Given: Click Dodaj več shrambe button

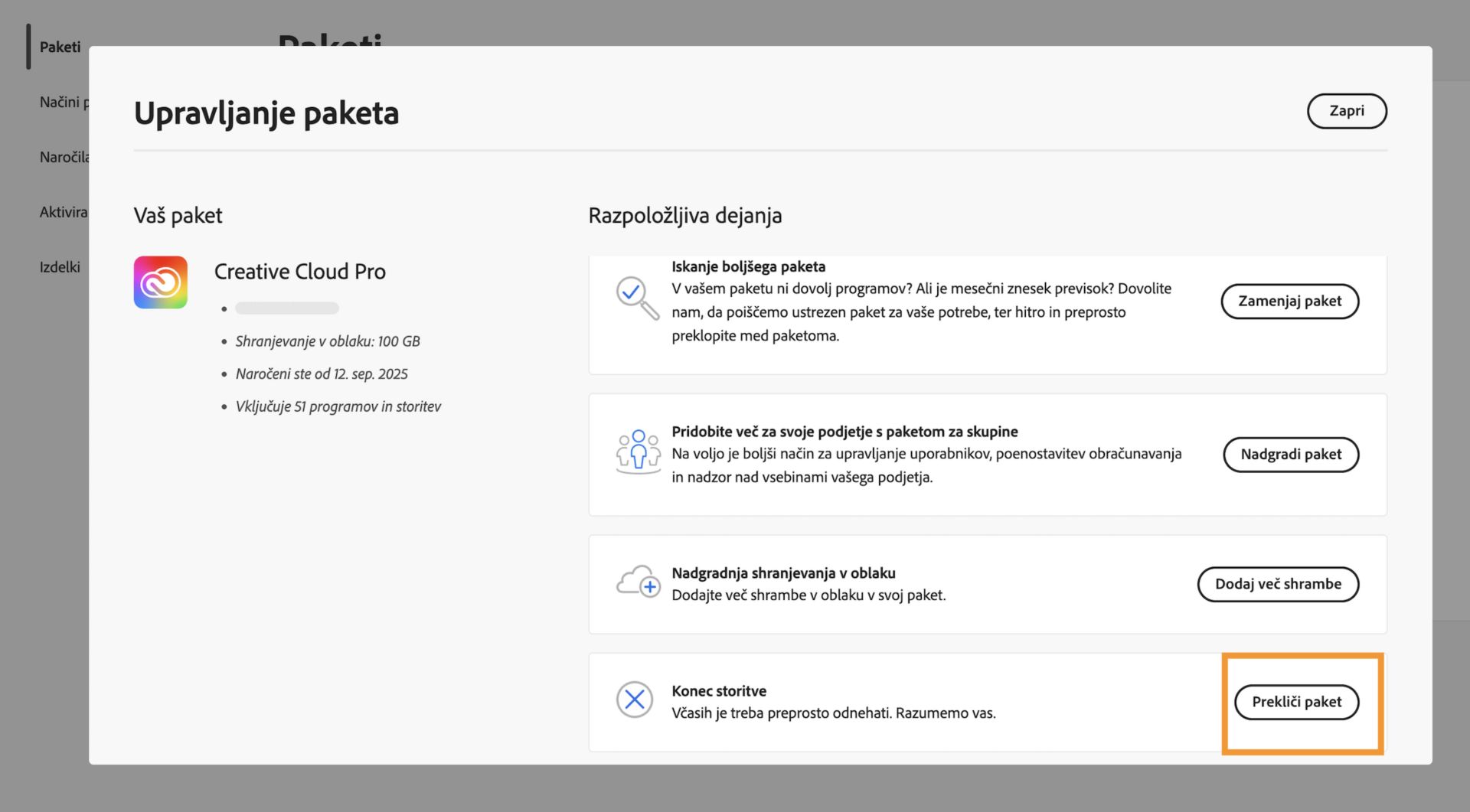Looking at the screenshot, I should (x=1278, y=584).
